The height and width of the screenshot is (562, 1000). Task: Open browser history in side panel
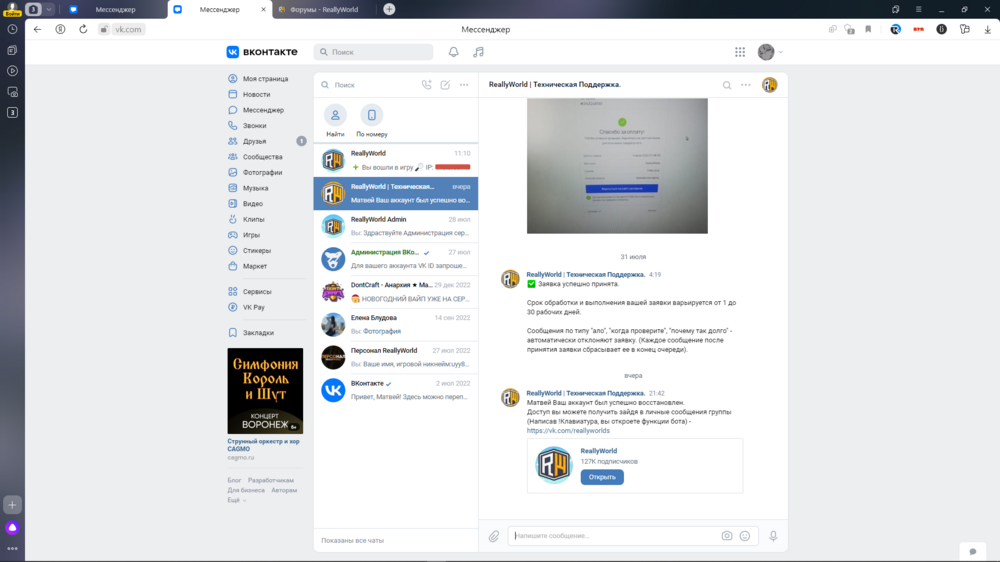click(x=12, y=29)
